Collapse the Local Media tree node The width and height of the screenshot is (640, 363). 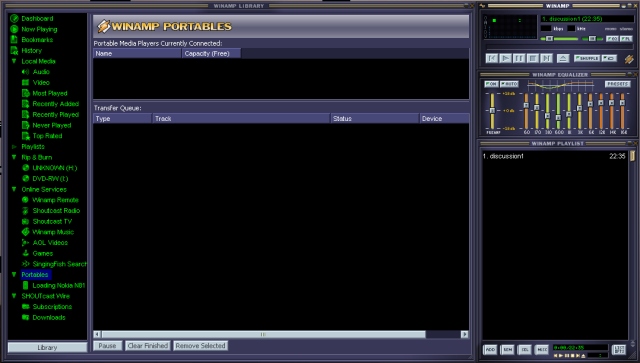(14, 61)
